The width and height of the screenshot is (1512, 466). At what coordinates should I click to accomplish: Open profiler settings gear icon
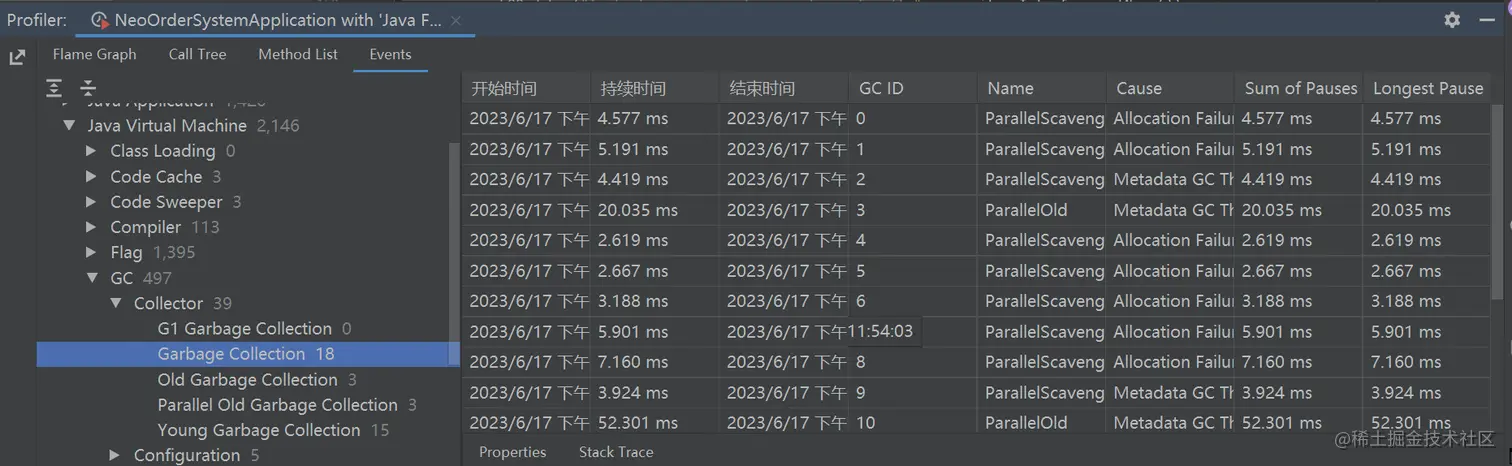(1452, 19)
